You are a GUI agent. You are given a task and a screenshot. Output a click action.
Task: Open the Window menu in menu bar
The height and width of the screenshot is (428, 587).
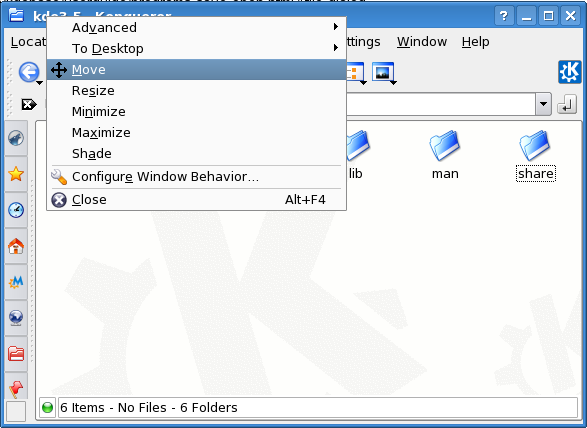click(422, 42)
